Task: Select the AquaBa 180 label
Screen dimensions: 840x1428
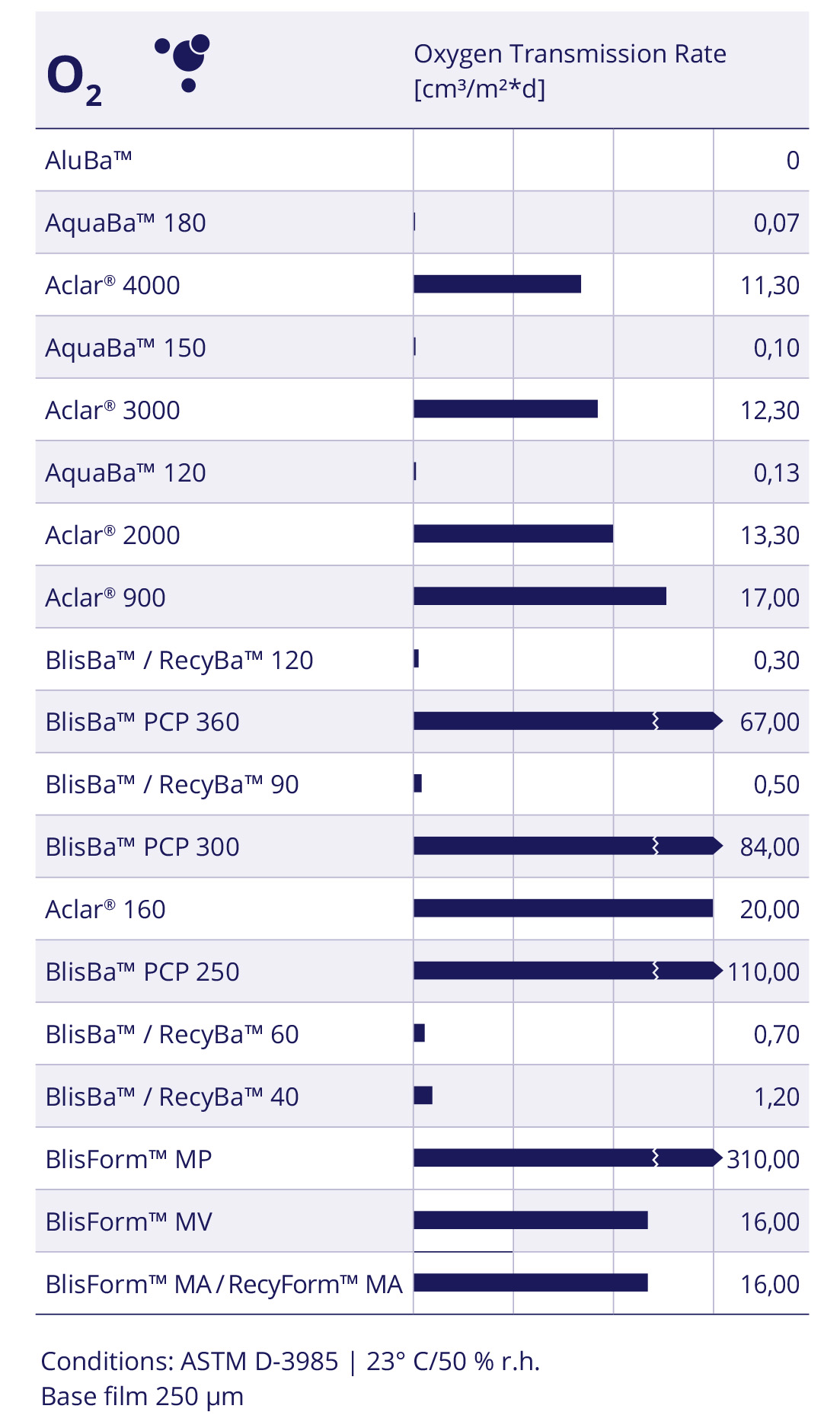Action: (x=126, y=223)
